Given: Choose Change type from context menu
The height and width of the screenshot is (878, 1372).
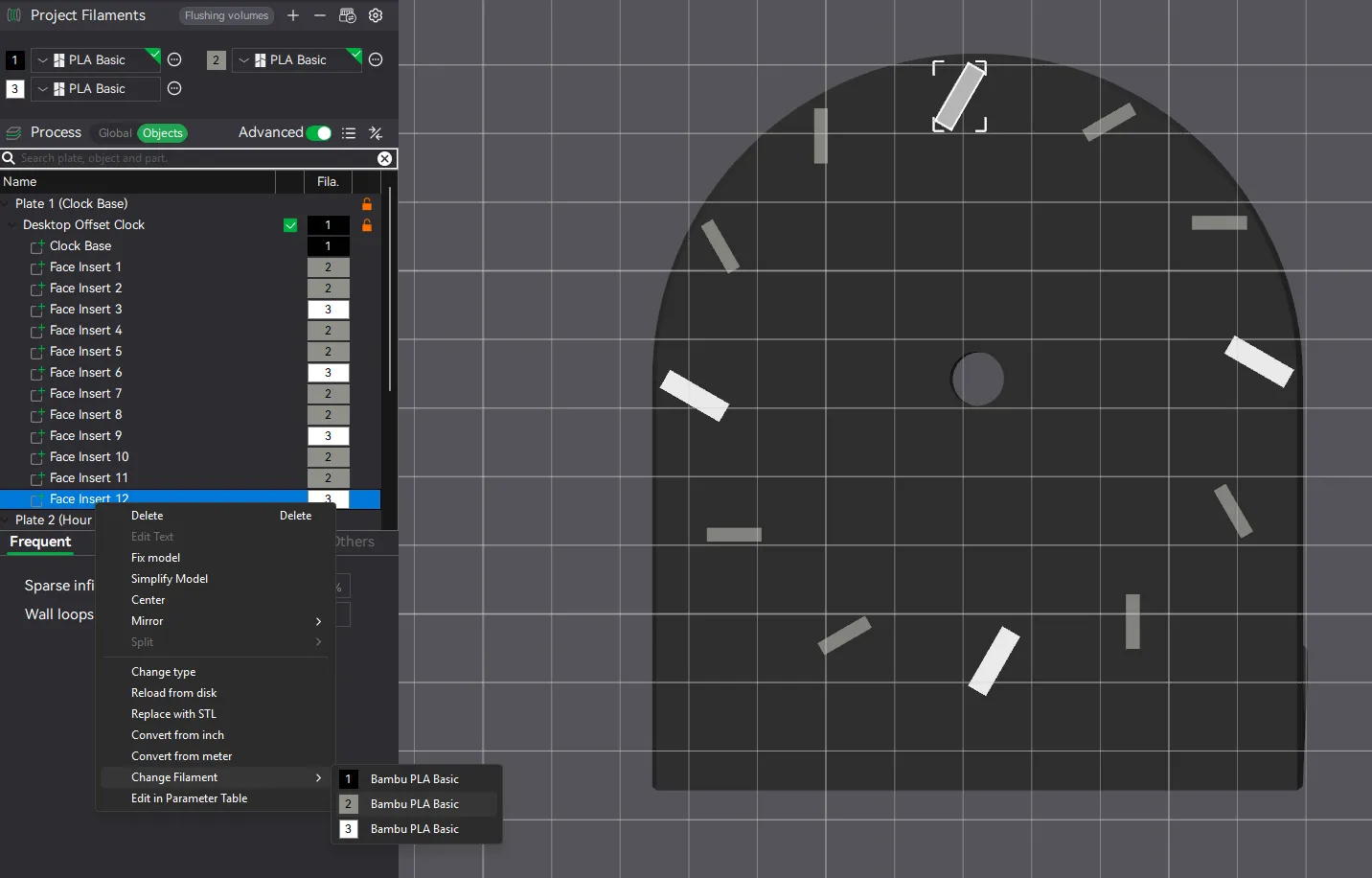Looking at the screenshot, I should pyautogui.click(x=163, y=672).
